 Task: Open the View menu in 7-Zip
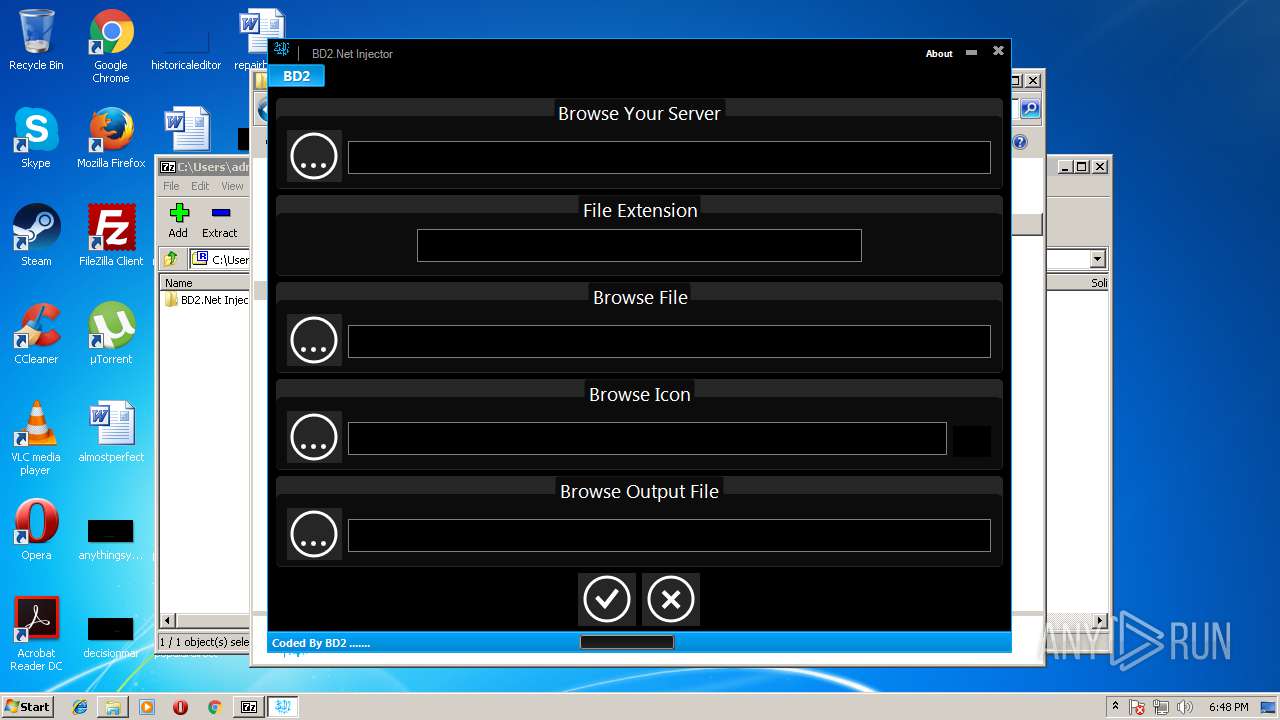232,186
